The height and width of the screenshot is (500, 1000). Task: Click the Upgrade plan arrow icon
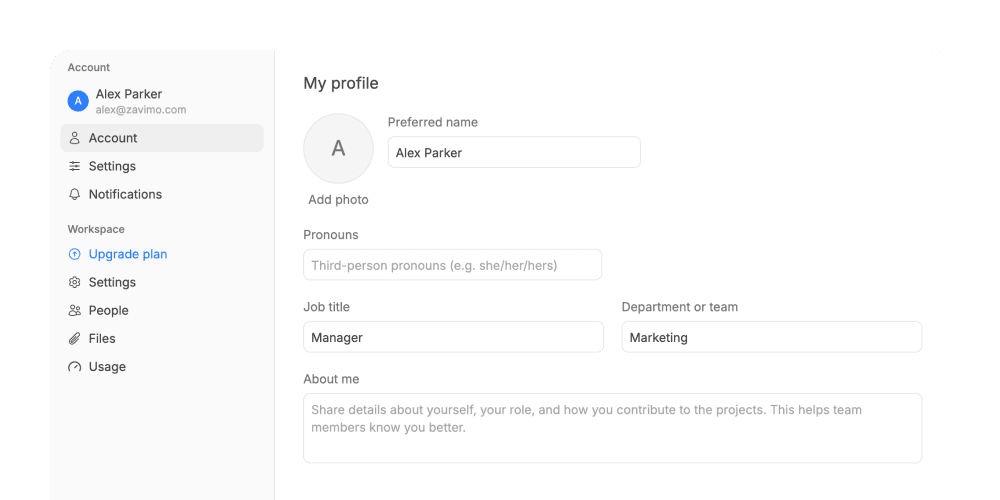(75, 254)
